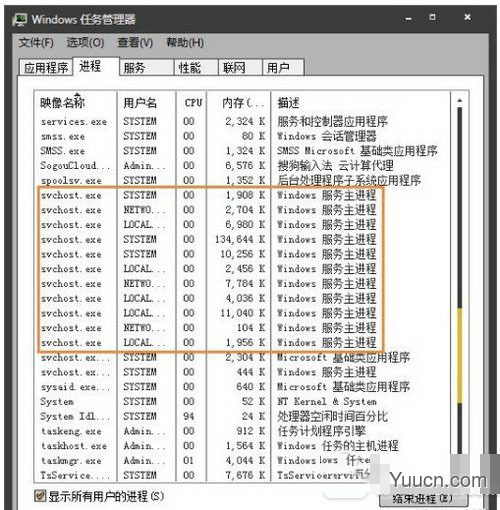The image size is (500, 510).
Task: Select the System Idle process row
Action: pos(242,416)
